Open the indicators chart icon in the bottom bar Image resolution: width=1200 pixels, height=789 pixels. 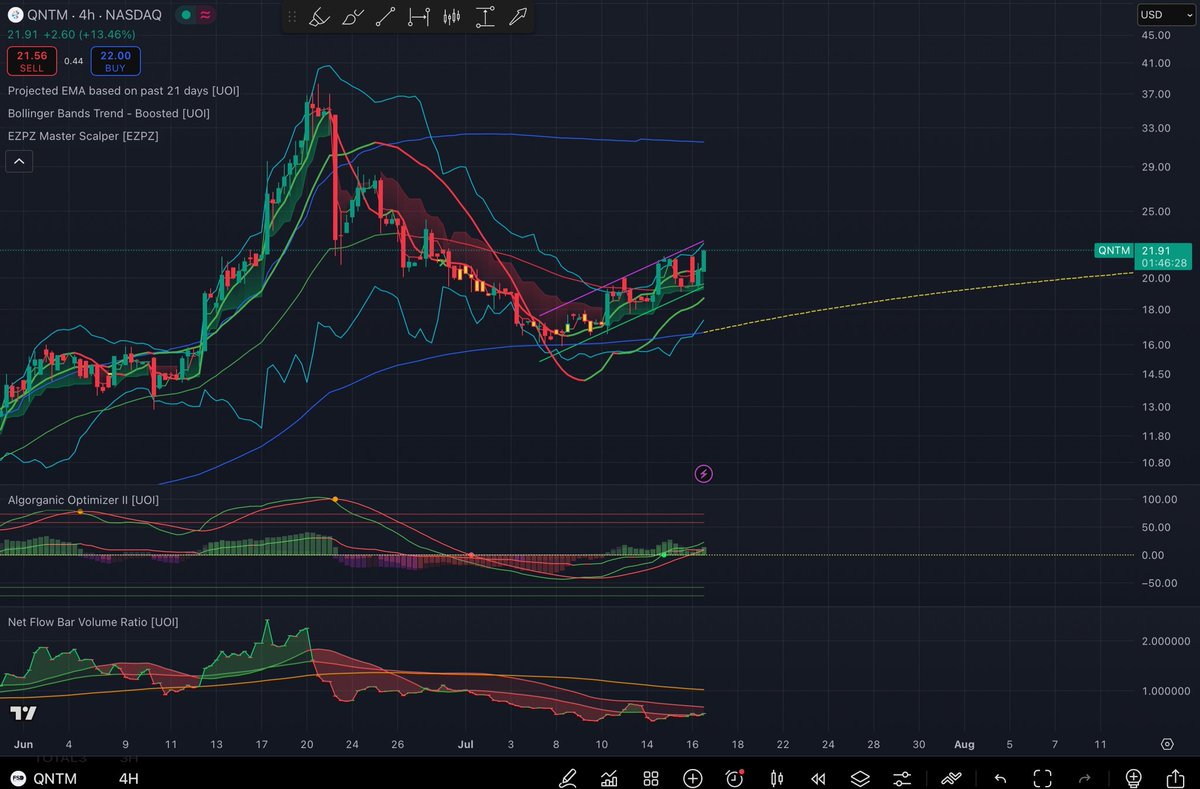[608, 778]
